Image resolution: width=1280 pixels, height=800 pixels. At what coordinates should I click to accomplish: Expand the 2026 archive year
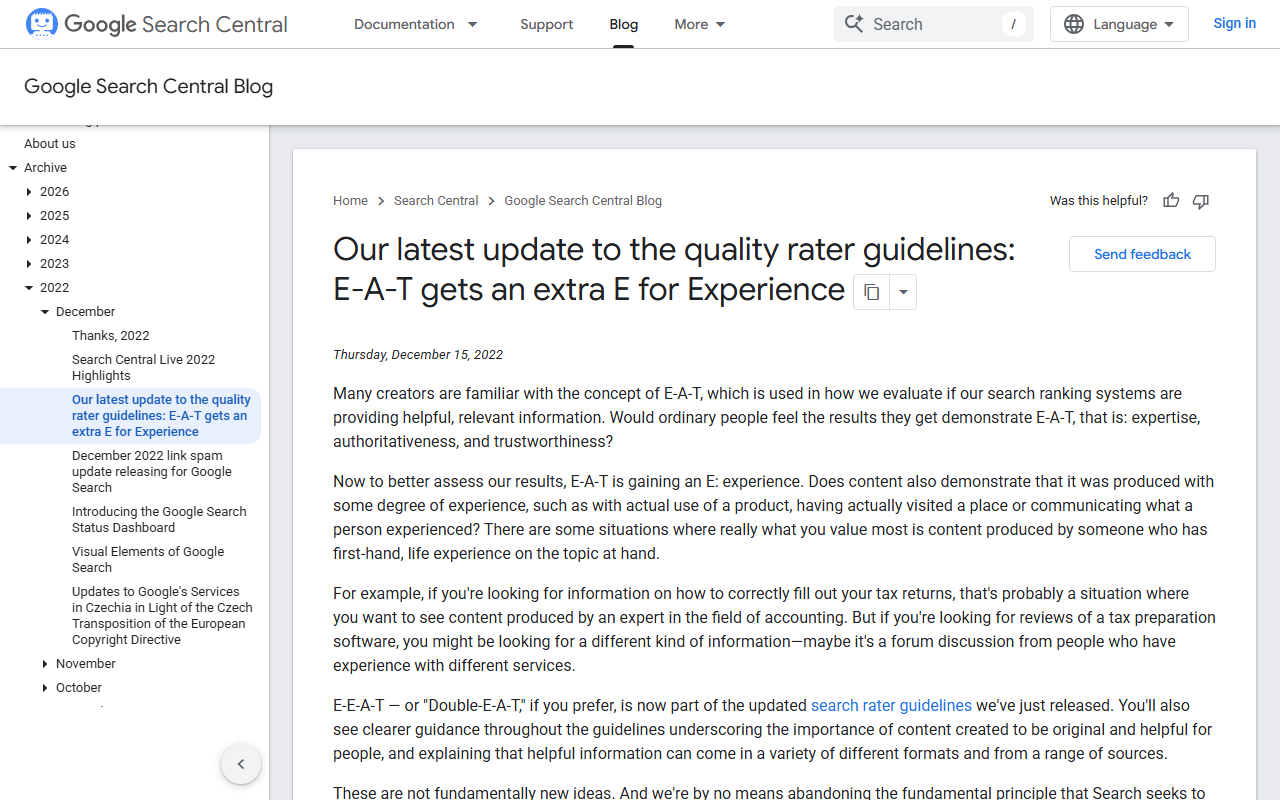(x=29, y=192)
